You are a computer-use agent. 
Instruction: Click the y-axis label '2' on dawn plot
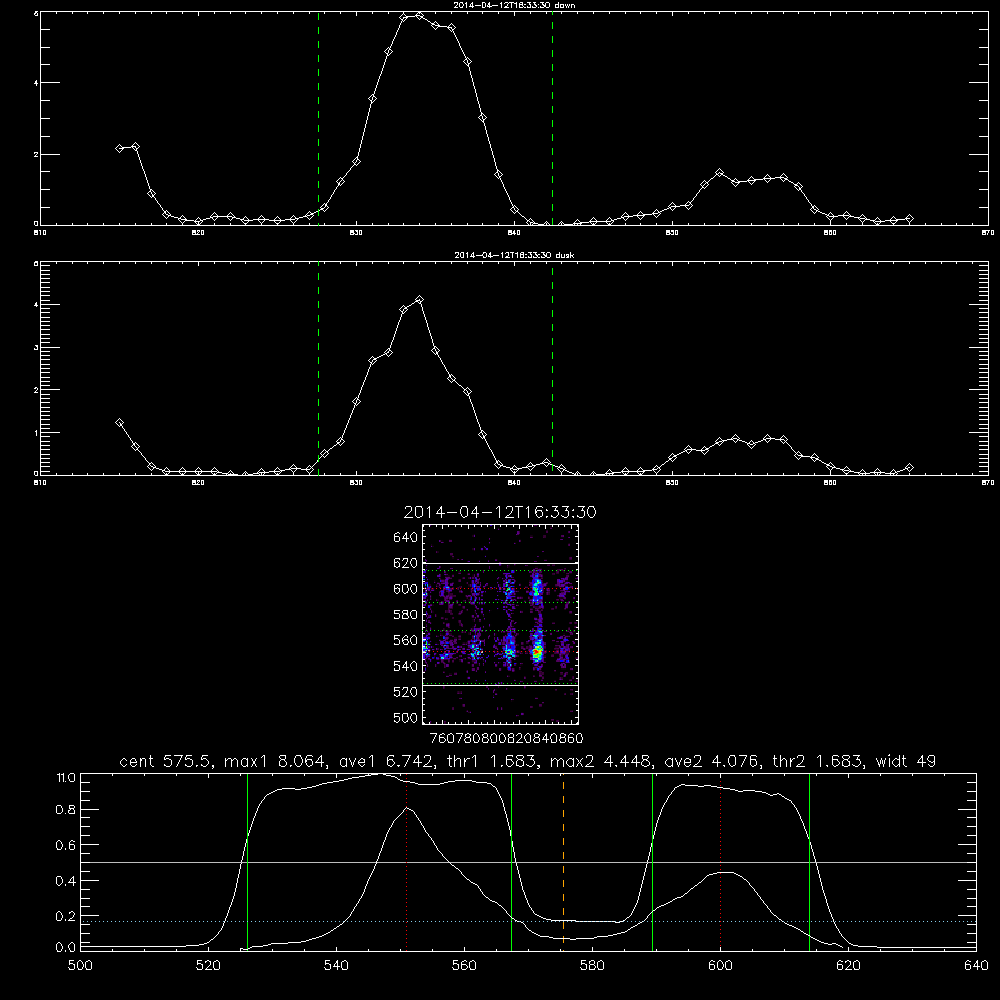click(36, 155)
